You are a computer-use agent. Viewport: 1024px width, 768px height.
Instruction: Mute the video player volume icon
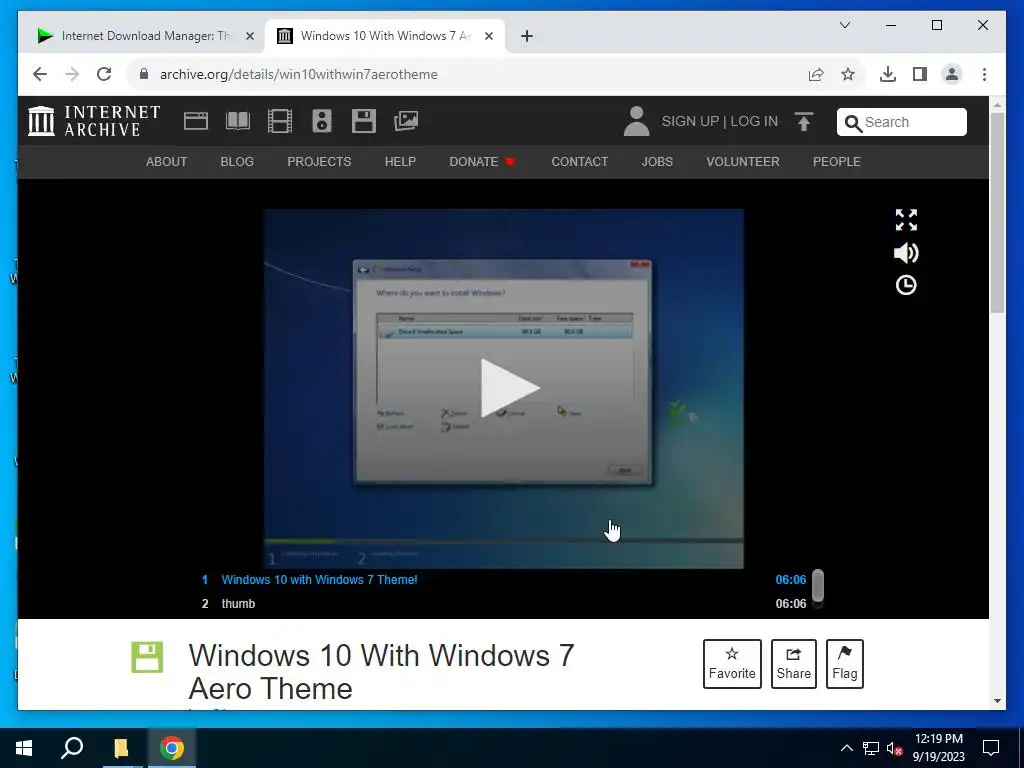click(x=906, y=253)
